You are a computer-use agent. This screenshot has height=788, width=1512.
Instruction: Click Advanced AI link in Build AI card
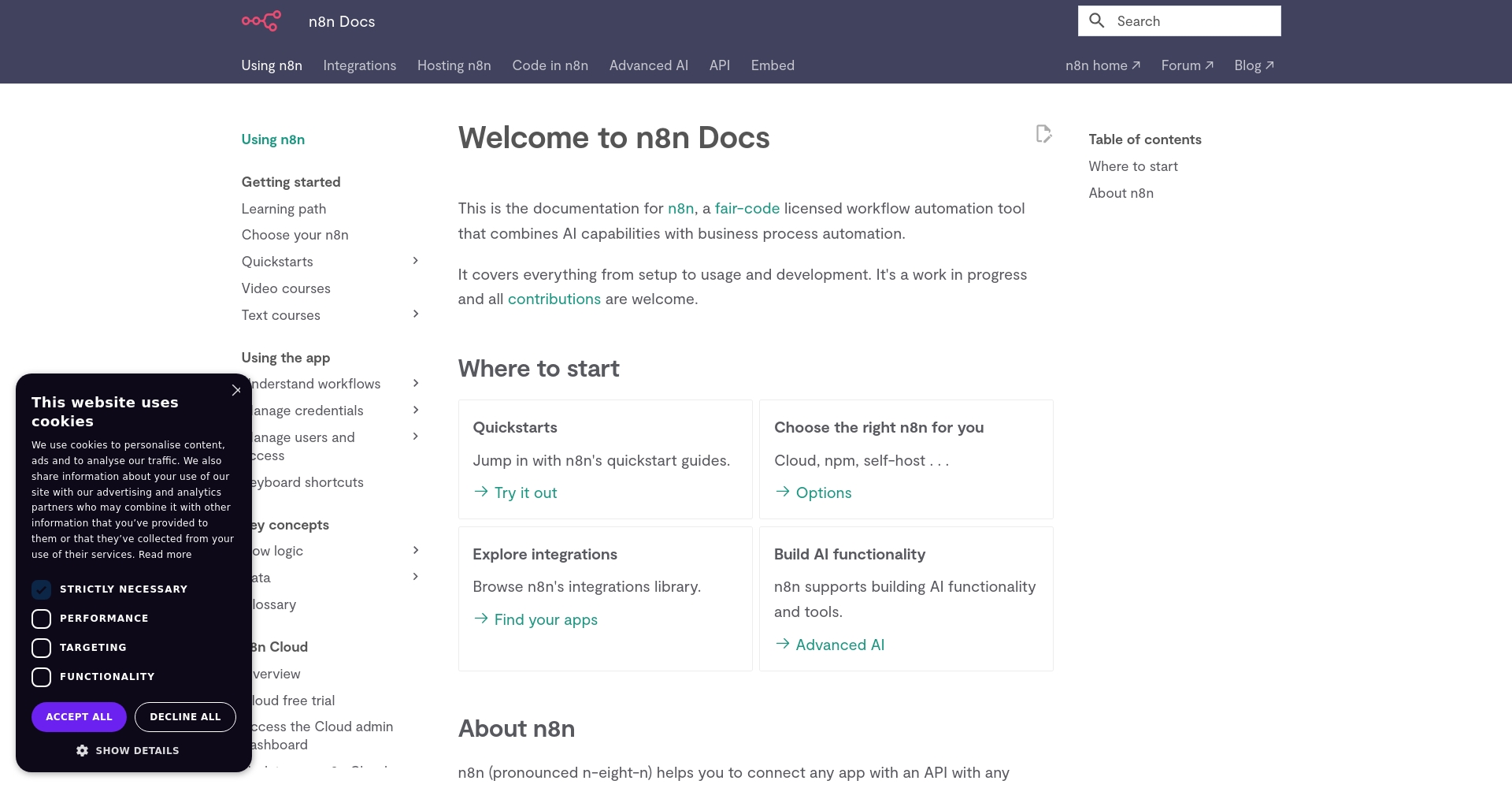click(x=840, y=645)
